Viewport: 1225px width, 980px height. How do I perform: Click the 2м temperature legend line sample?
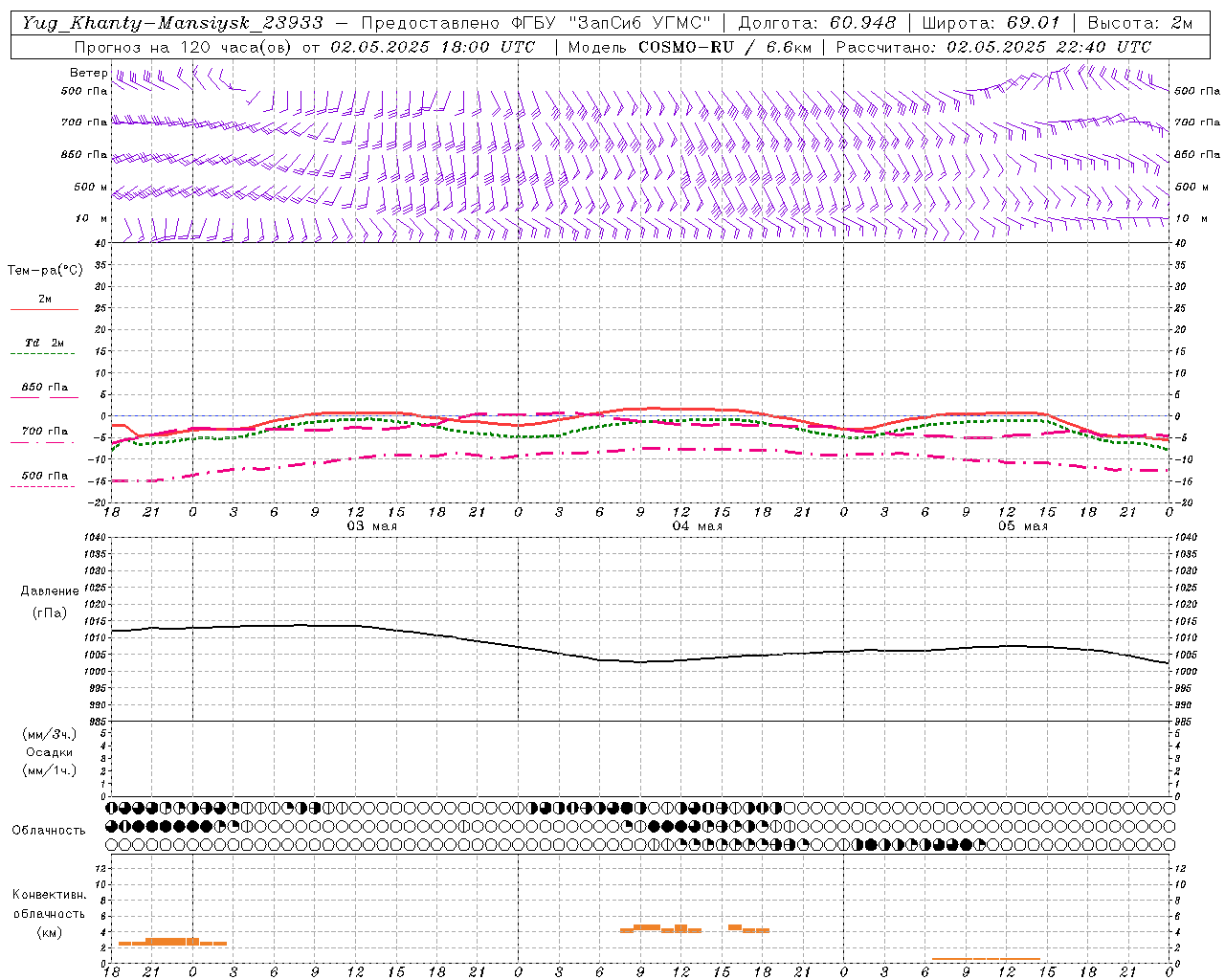point(44,309)
